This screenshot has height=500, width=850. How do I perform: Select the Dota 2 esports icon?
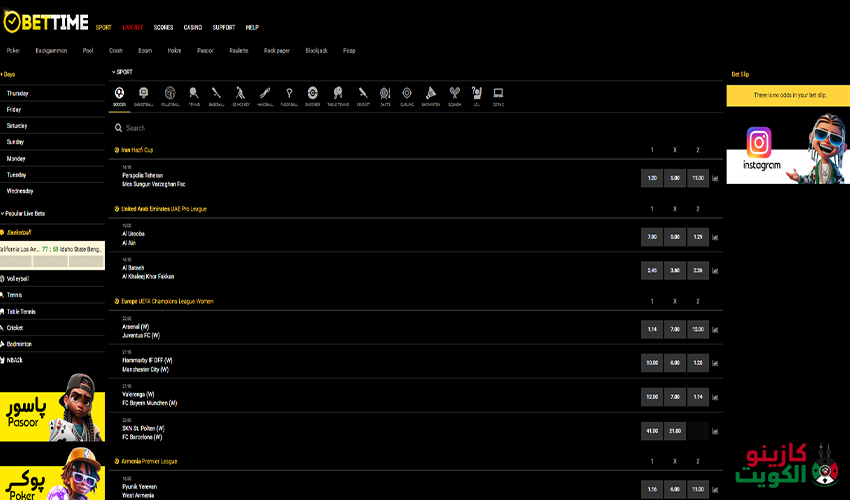[498, 95]
